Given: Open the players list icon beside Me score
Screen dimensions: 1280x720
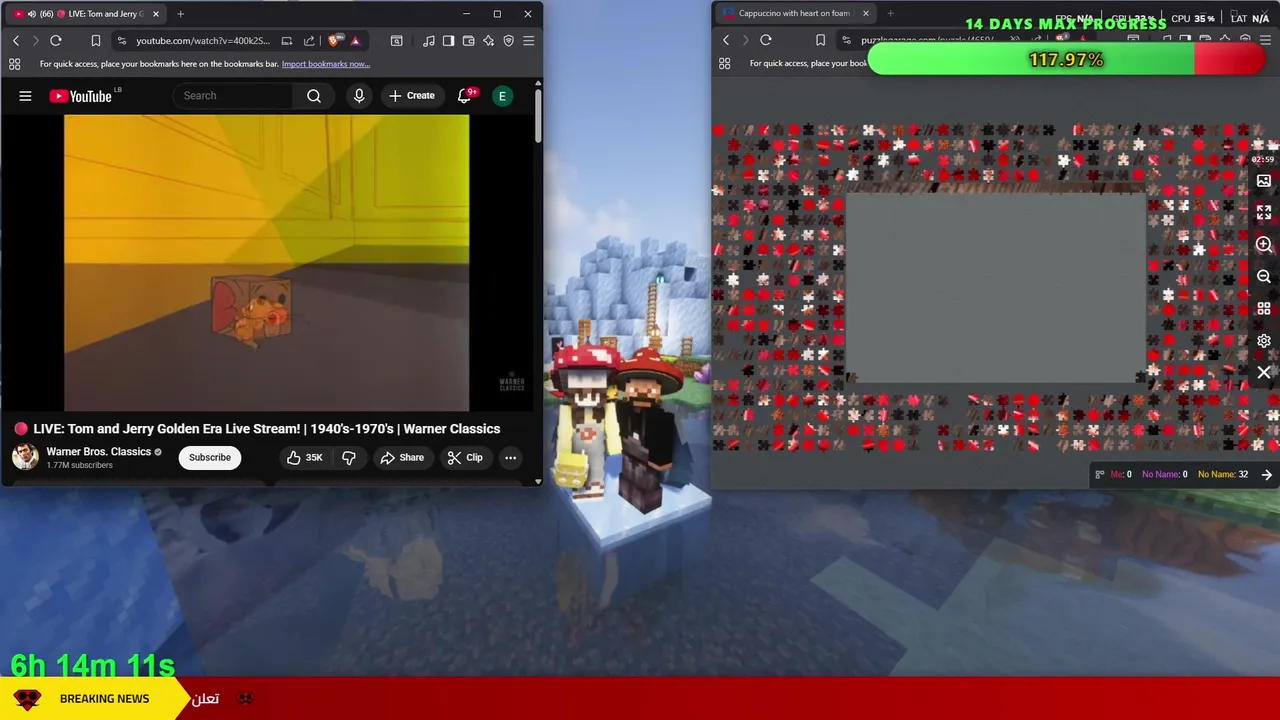Looking at the screenshot, I should coord(1100,475).
